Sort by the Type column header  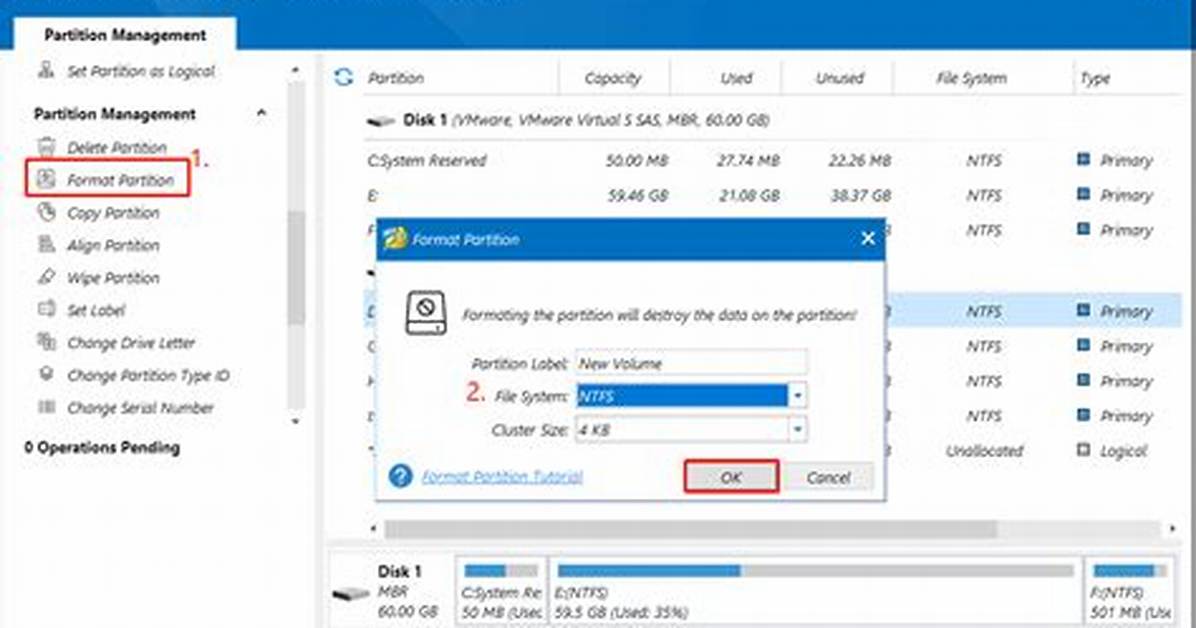(x=1095, y=78)
